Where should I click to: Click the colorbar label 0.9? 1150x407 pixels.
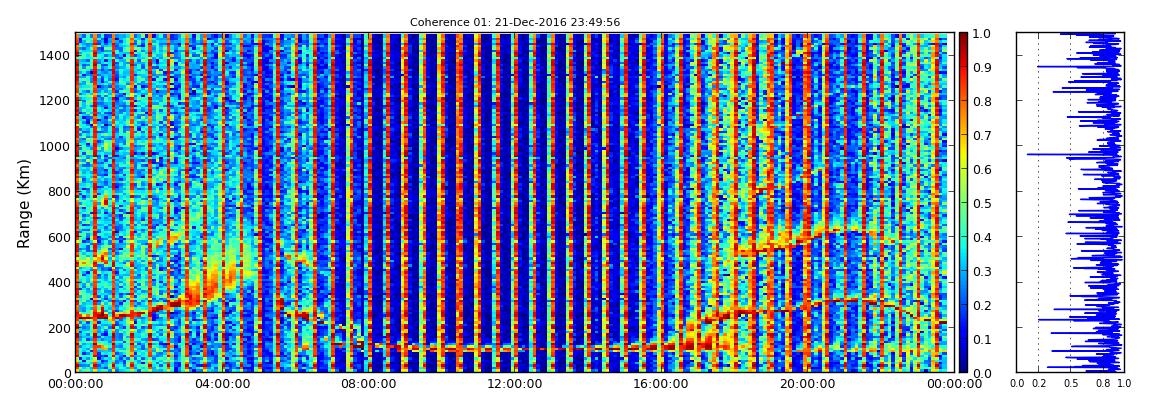984,67
